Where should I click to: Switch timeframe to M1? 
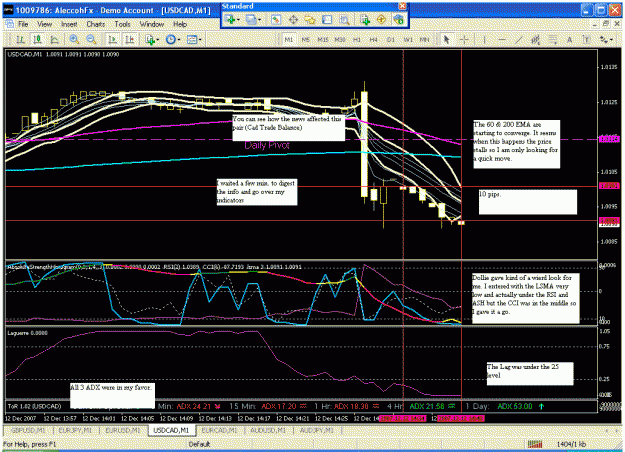289,39
